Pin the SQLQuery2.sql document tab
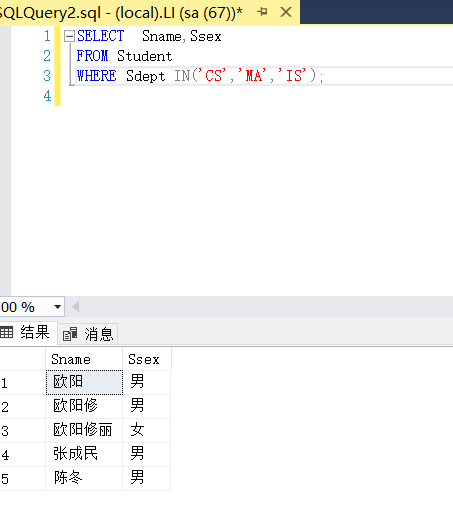 point(262,12)
